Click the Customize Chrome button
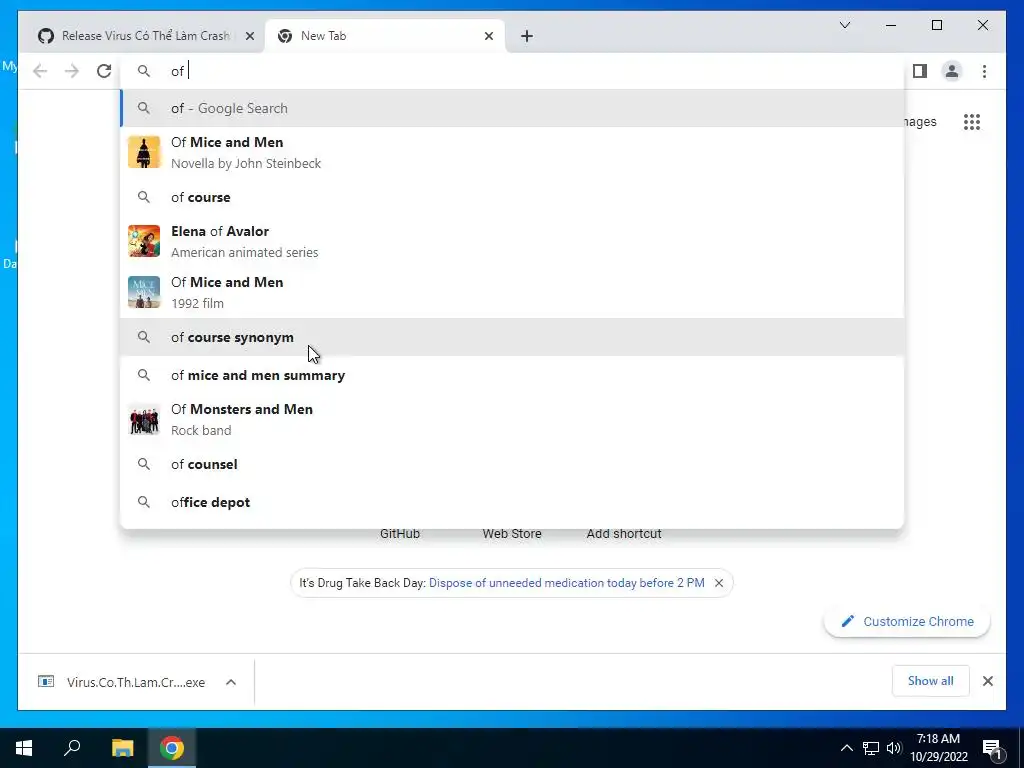Screen dimensions: 1024x768 [907, 621]
